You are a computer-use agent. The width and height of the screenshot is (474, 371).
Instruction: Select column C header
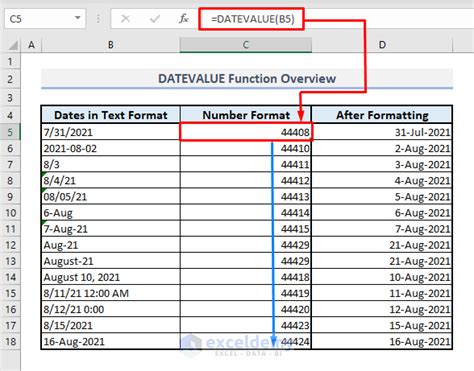(x=246, y=45)
